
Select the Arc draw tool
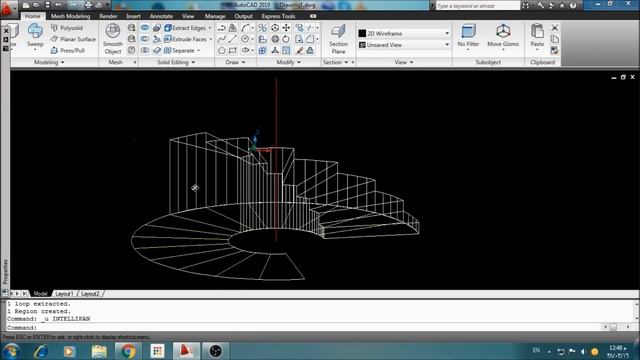pyautogui.click(x=245, y=28)
